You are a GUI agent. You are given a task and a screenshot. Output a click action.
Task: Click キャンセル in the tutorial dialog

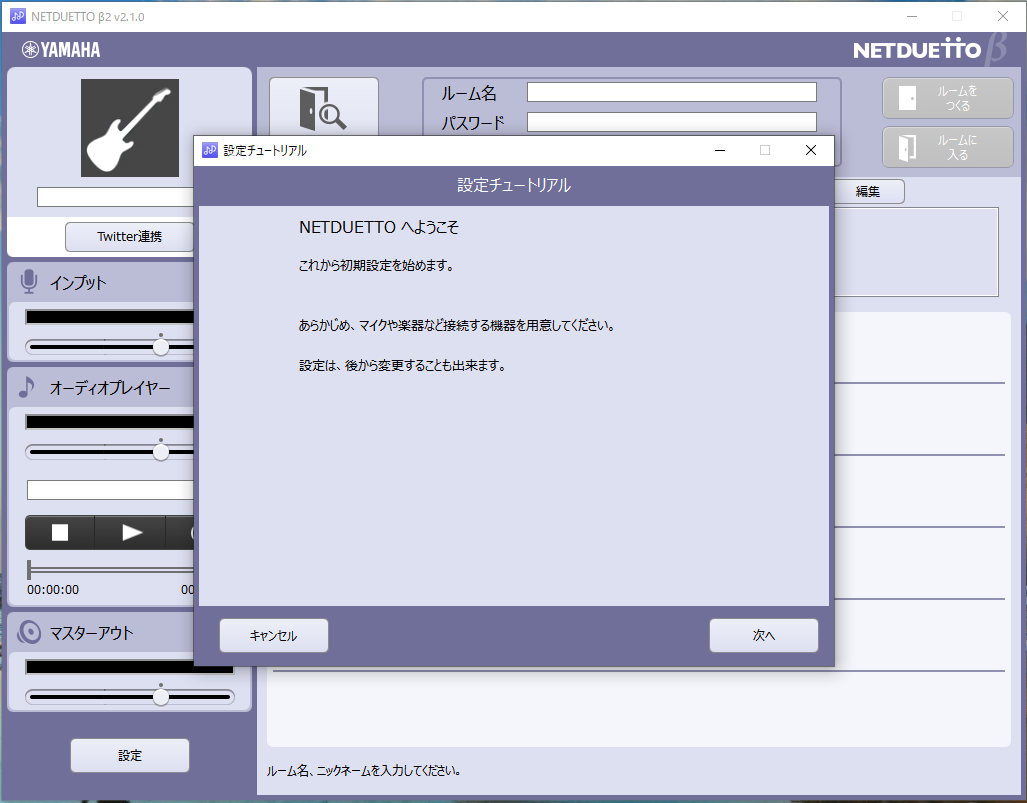274,635
